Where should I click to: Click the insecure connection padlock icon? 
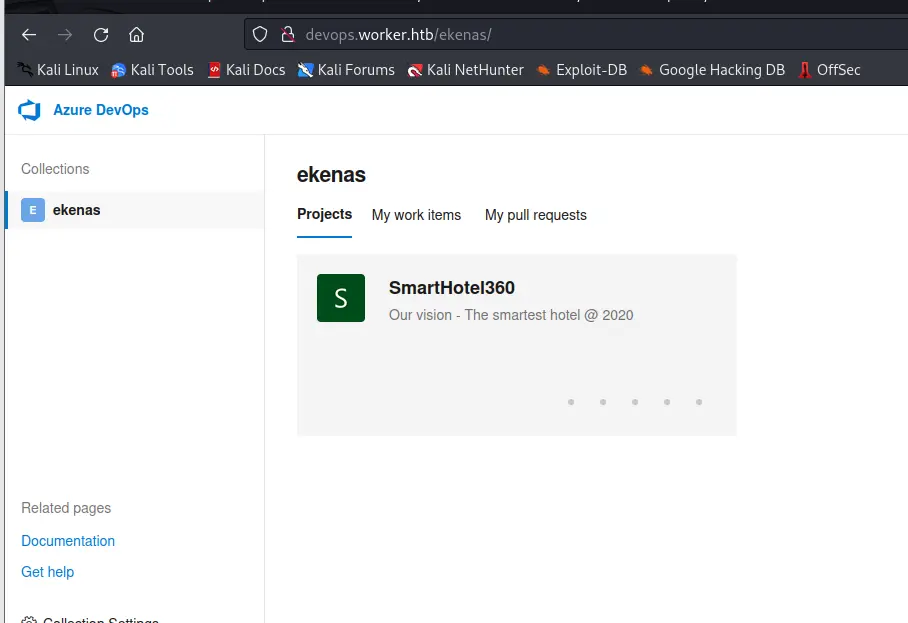click(x=288, y=35)
